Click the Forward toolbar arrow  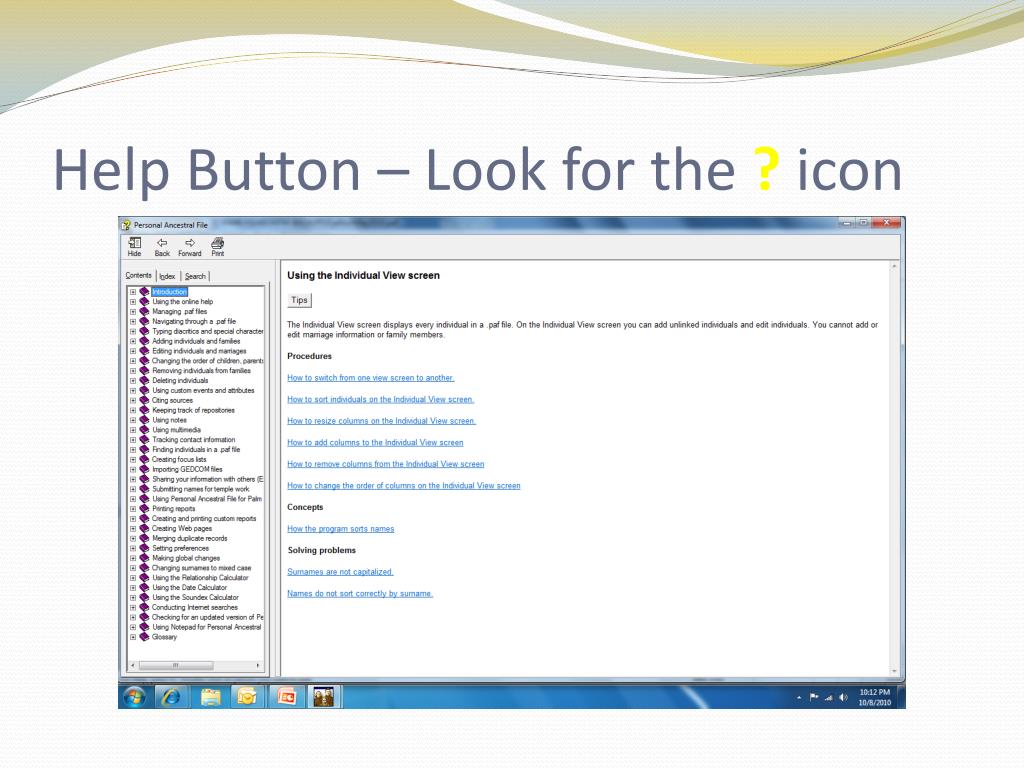pyautogui.click(x=189, y=247)
